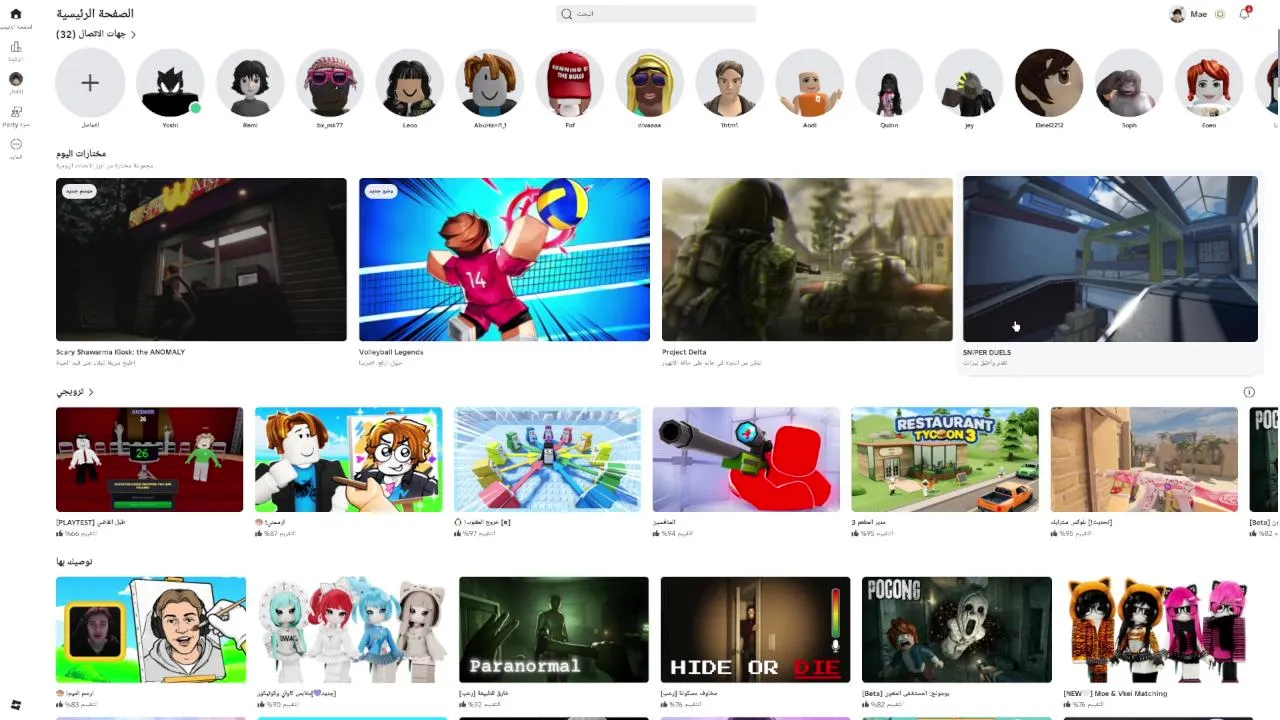Open Eleiel2212's friend avatar
The image size is (1280, 720).
1049,83
